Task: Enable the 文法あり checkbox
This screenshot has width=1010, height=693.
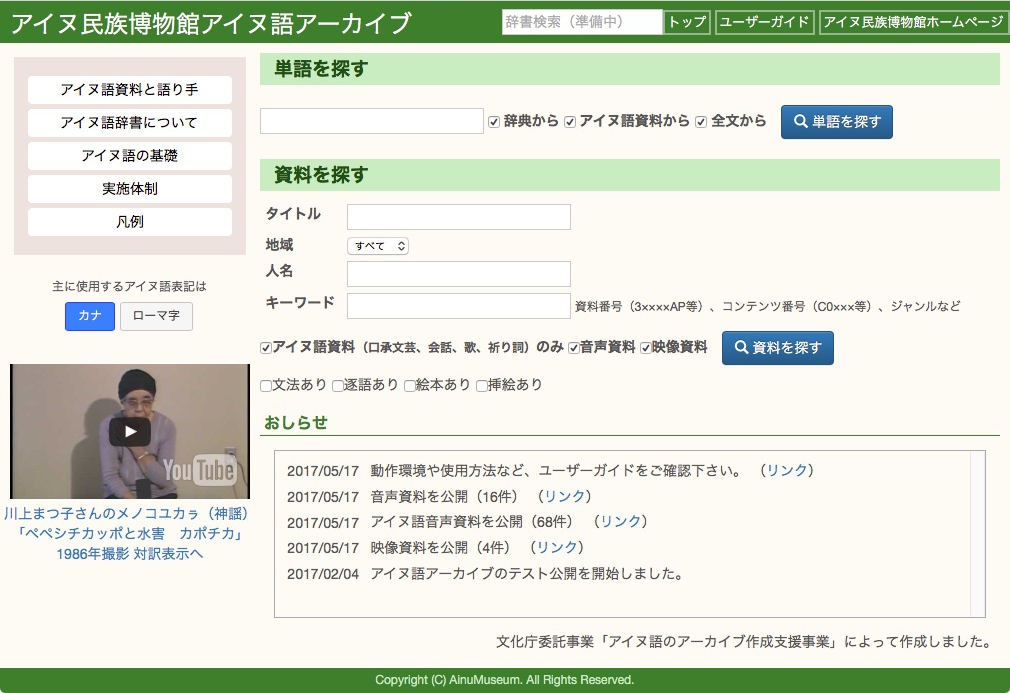Action: pyautogui.click(x=265, y=386)
